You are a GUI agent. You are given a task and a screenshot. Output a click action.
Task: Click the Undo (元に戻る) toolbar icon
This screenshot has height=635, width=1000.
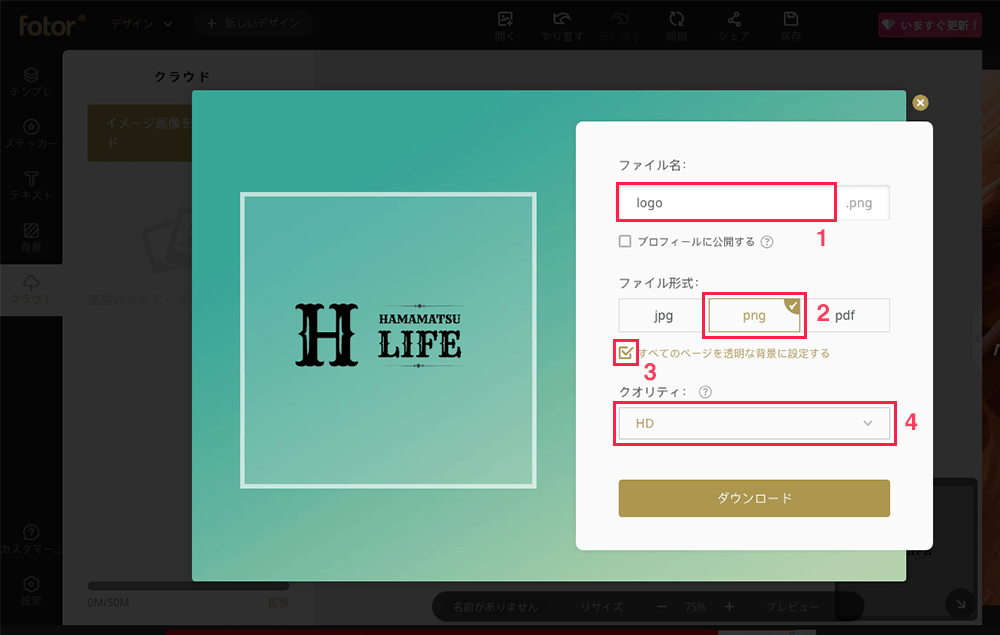coord(619,26)
